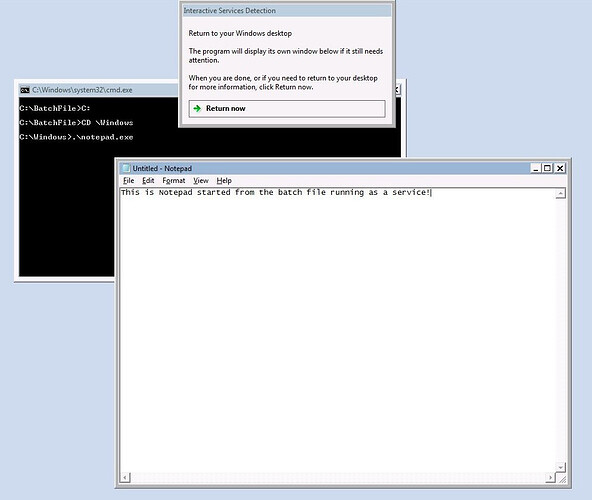Open the Format menu in Notepad

pos(174,181)
